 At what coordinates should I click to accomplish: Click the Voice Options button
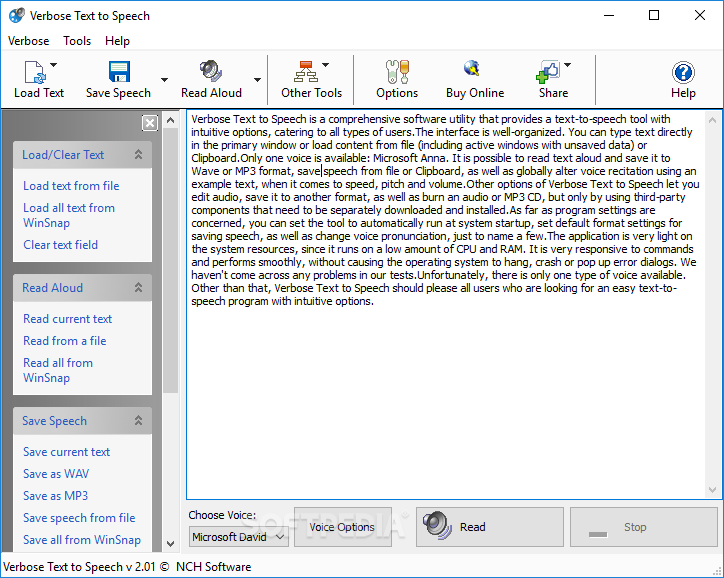coord(342,527)
